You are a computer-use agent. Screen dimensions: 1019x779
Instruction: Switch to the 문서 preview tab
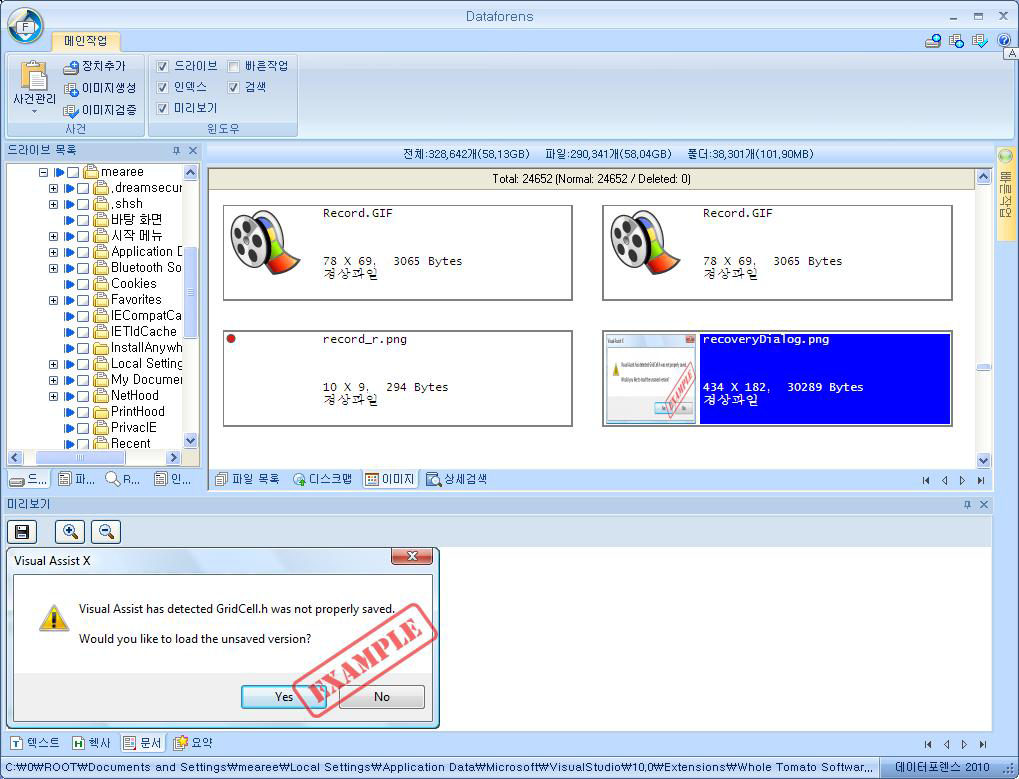click(x=142, y=743)
